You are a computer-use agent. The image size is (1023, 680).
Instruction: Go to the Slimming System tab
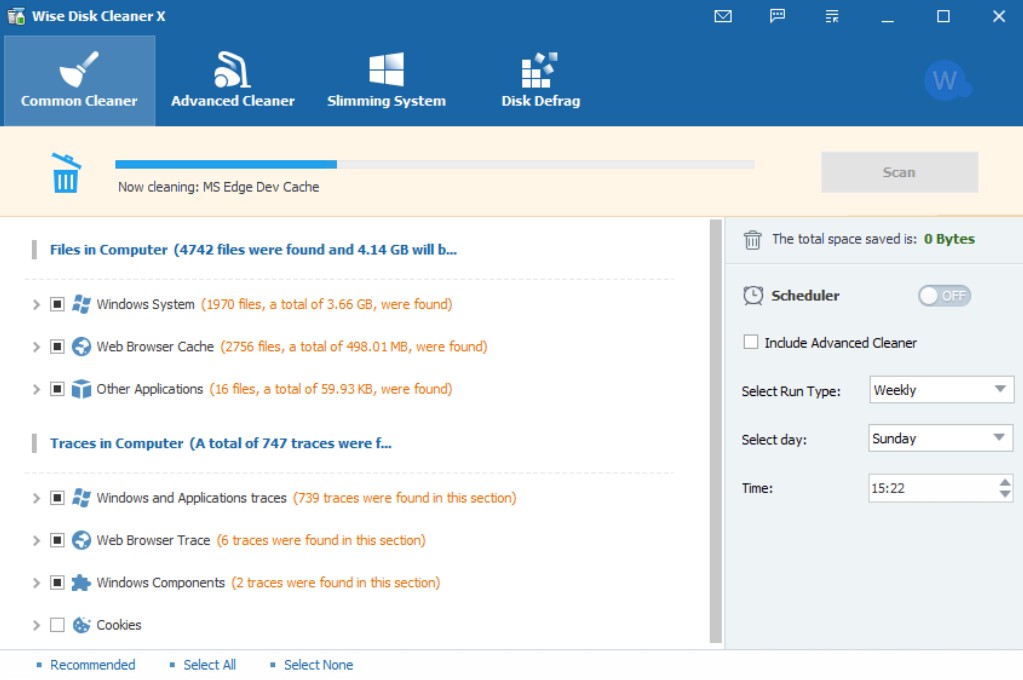pyautogui.click(x=386, y=80)
